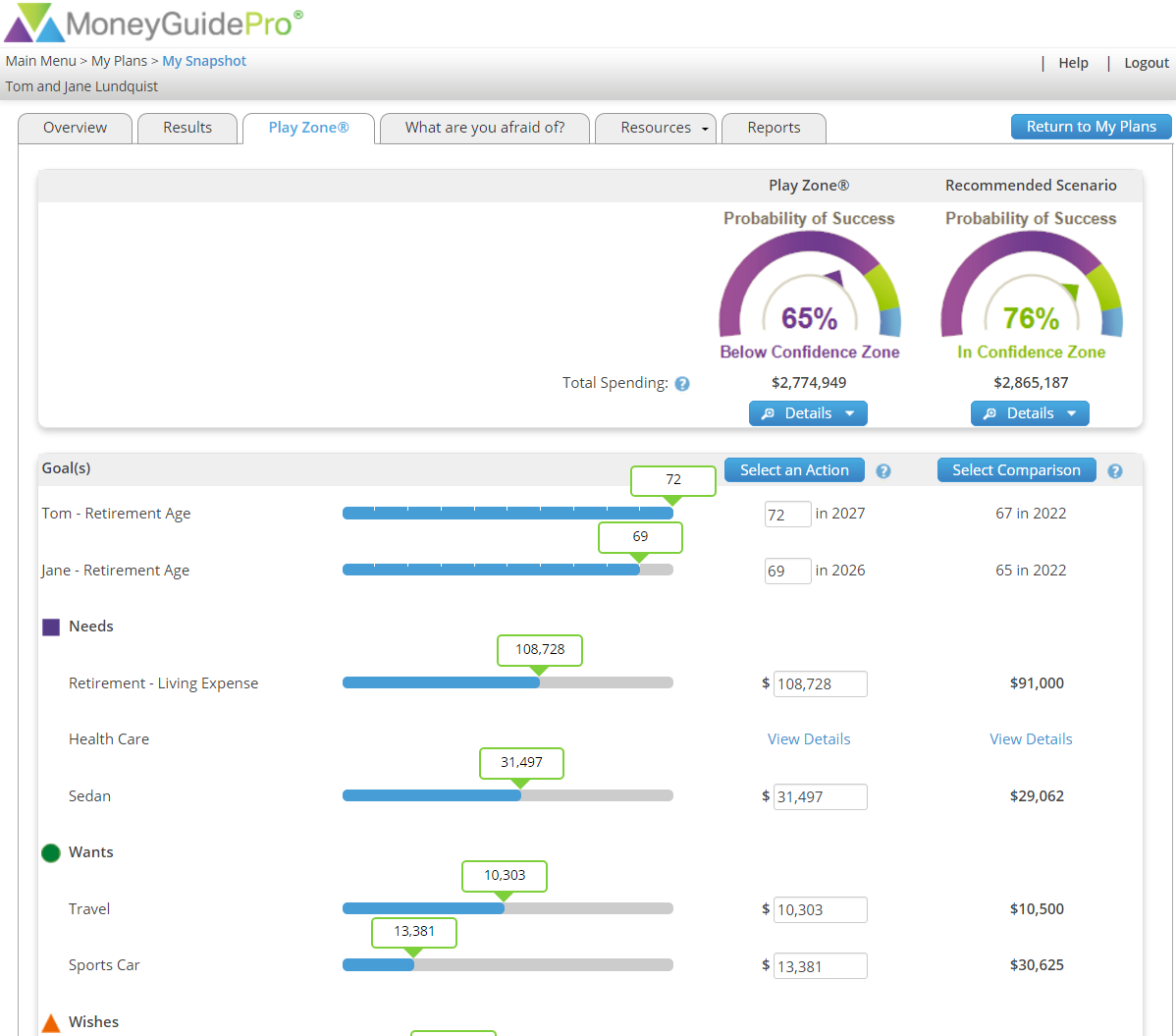Click the Return to My Plans button

click(1091, 126)
